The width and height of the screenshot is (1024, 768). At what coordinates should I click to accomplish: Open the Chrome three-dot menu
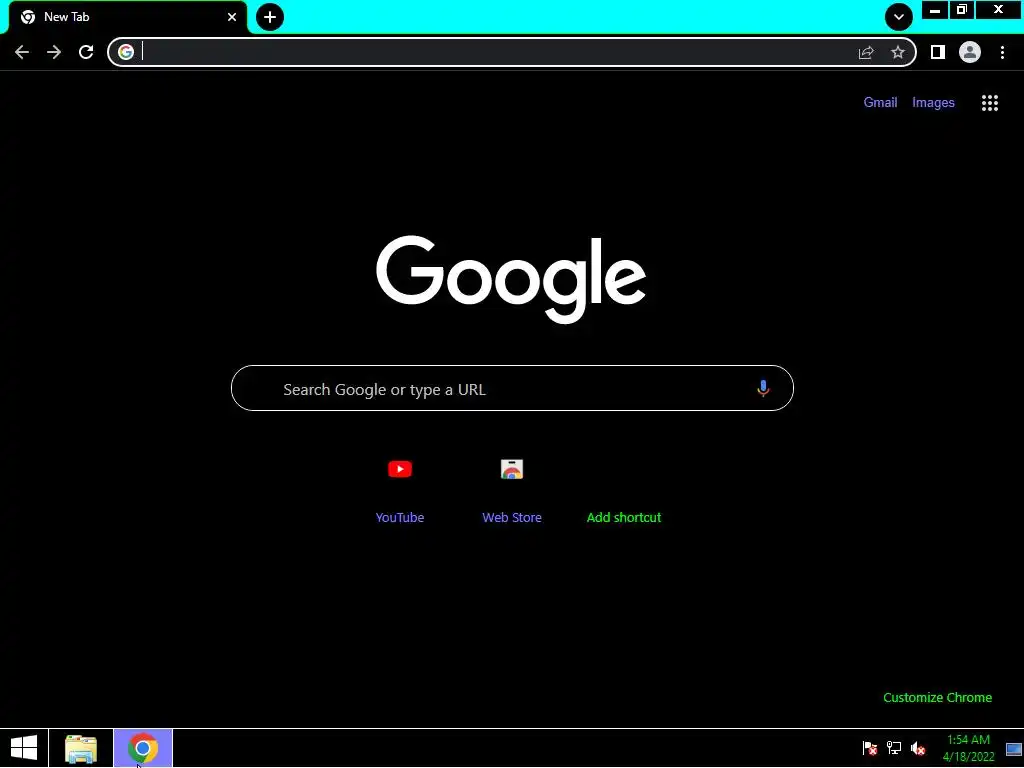(1002, 52)
